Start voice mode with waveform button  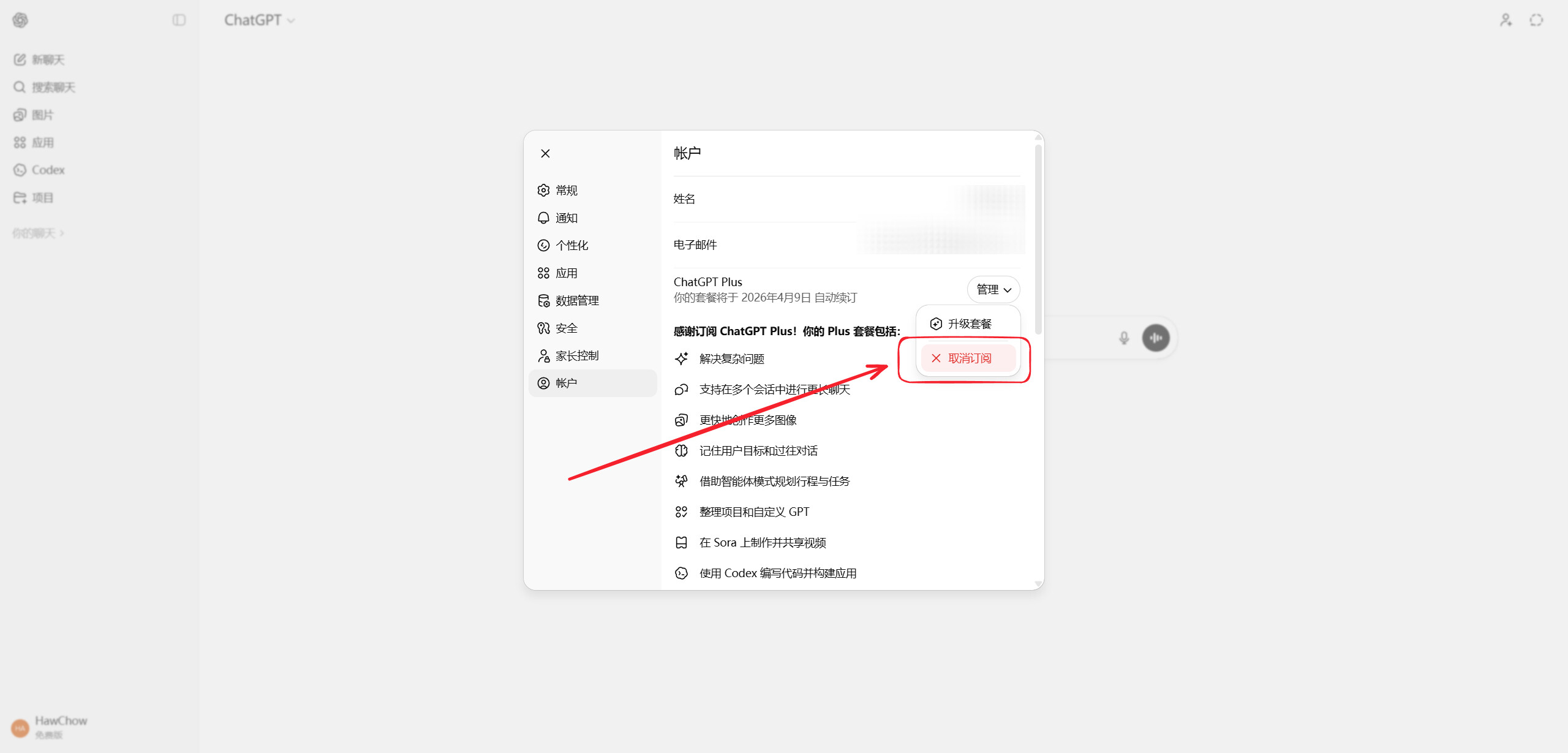(1155, 338)
